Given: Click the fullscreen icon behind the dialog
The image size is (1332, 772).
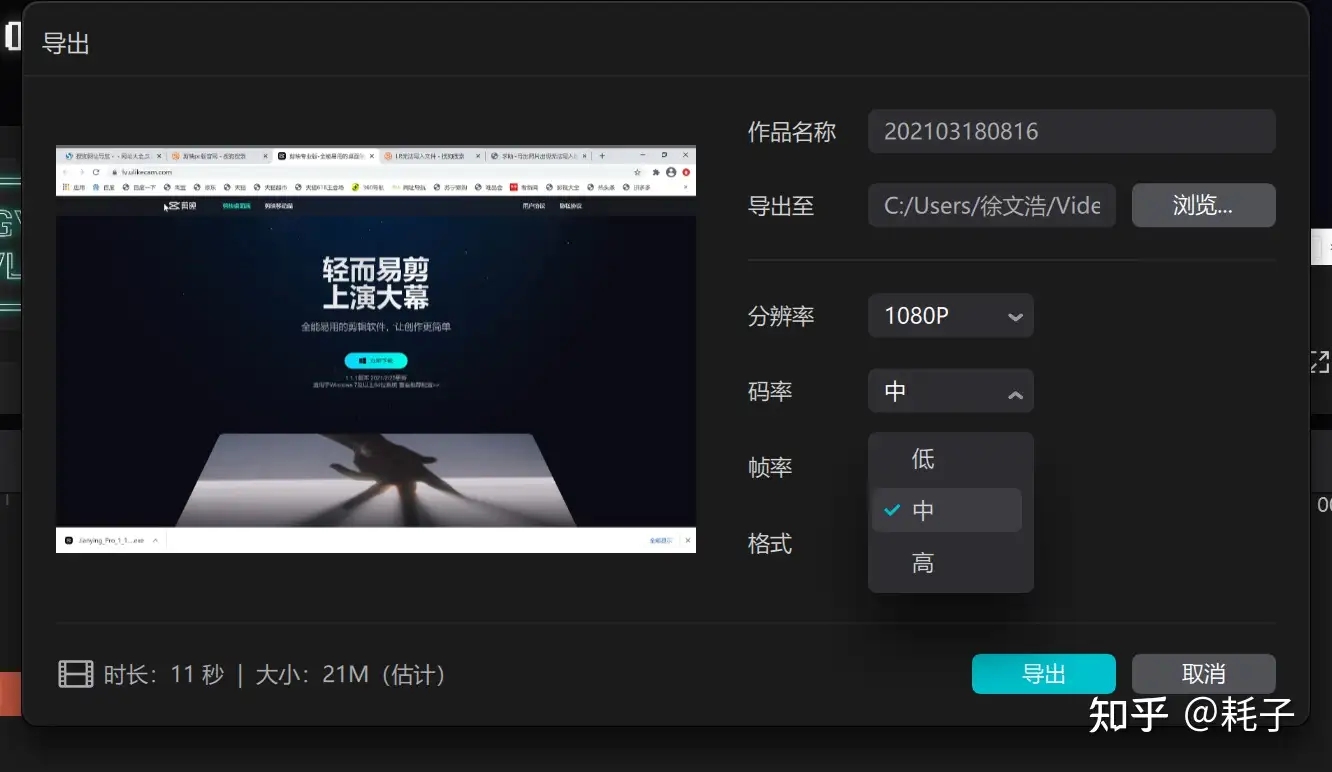Looking at the screenshot, I should click(x=1320, y=362).
